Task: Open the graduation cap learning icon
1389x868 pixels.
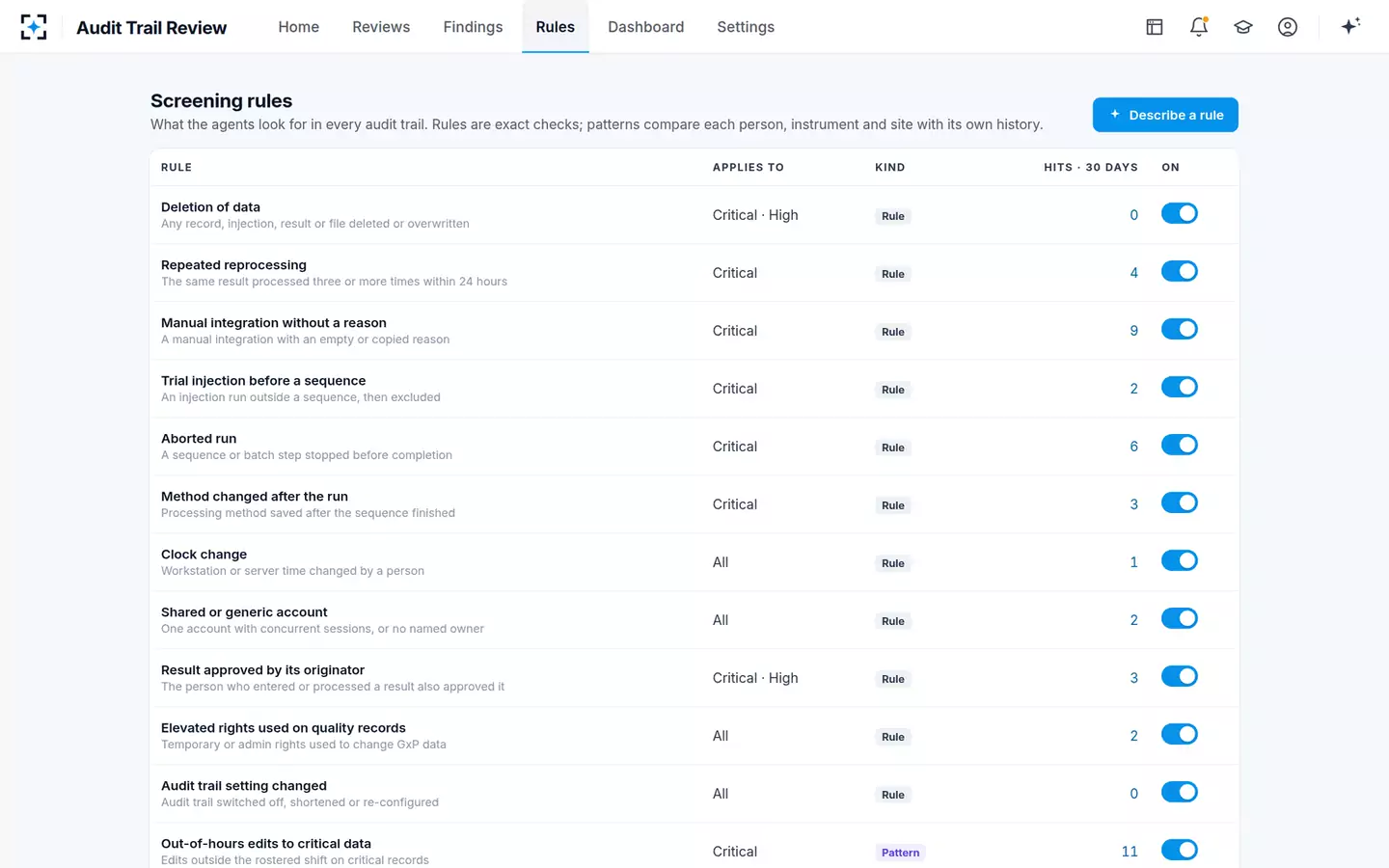Action: pyautogui.click(x=1243, y=27)
